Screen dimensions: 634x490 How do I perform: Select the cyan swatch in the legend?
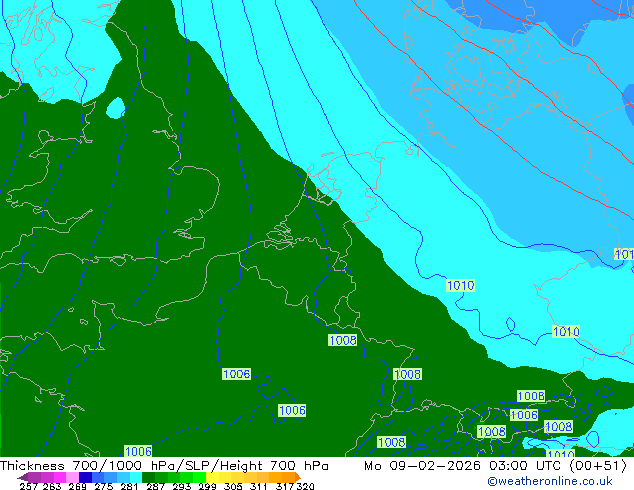pyautogui.click(x=136, y=477)
